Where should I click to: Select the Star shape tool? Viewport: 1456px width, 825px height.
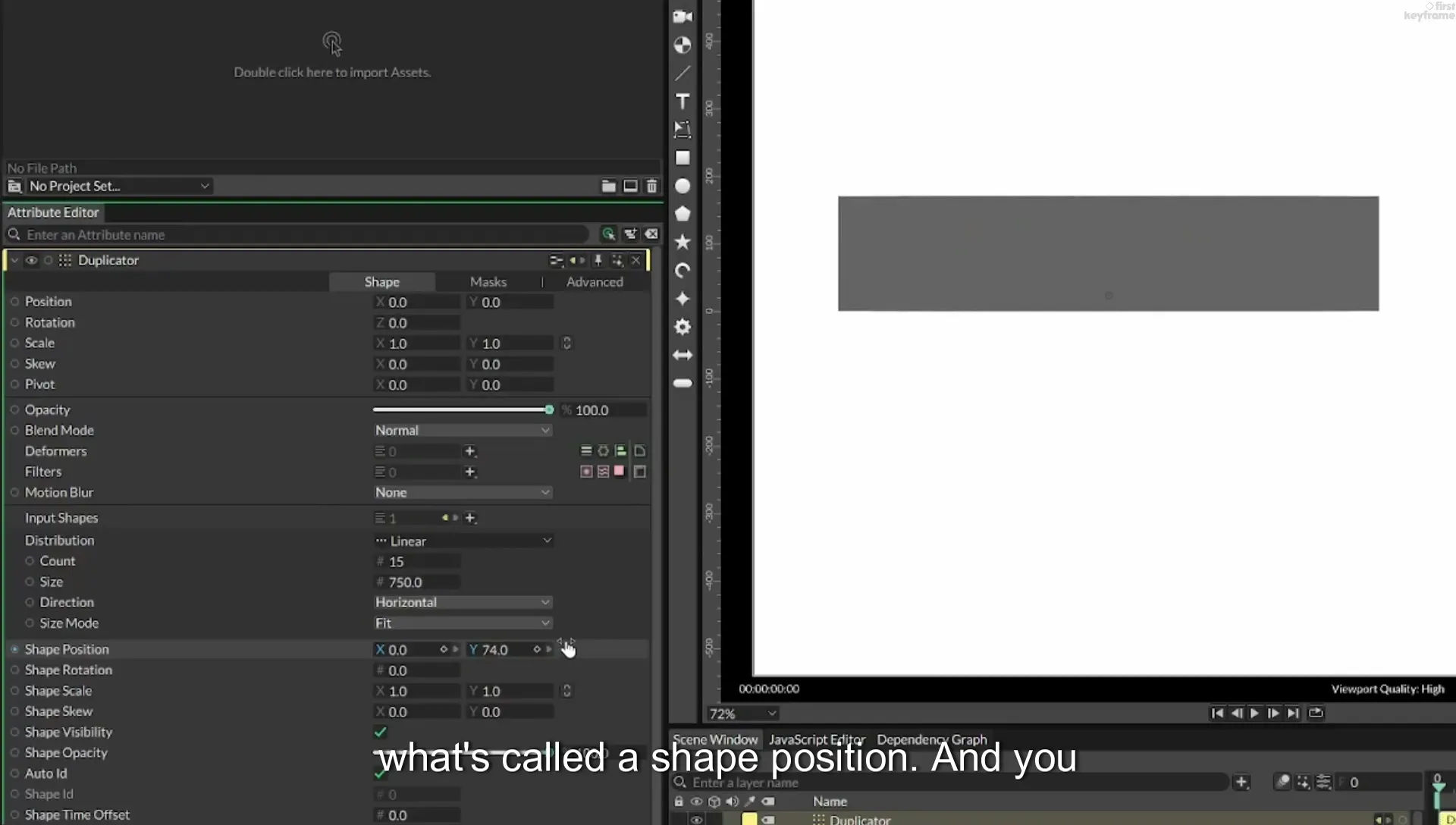coord(682,242)
